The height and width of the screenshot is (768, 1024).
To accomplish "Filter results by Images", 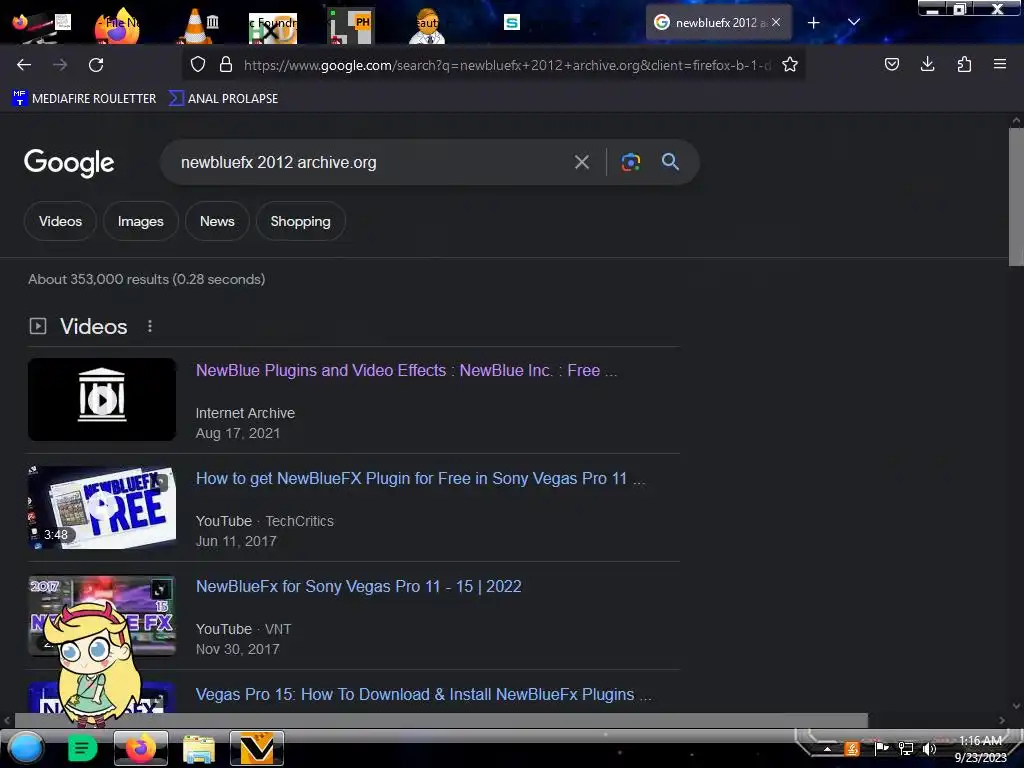I will [140, 221].
